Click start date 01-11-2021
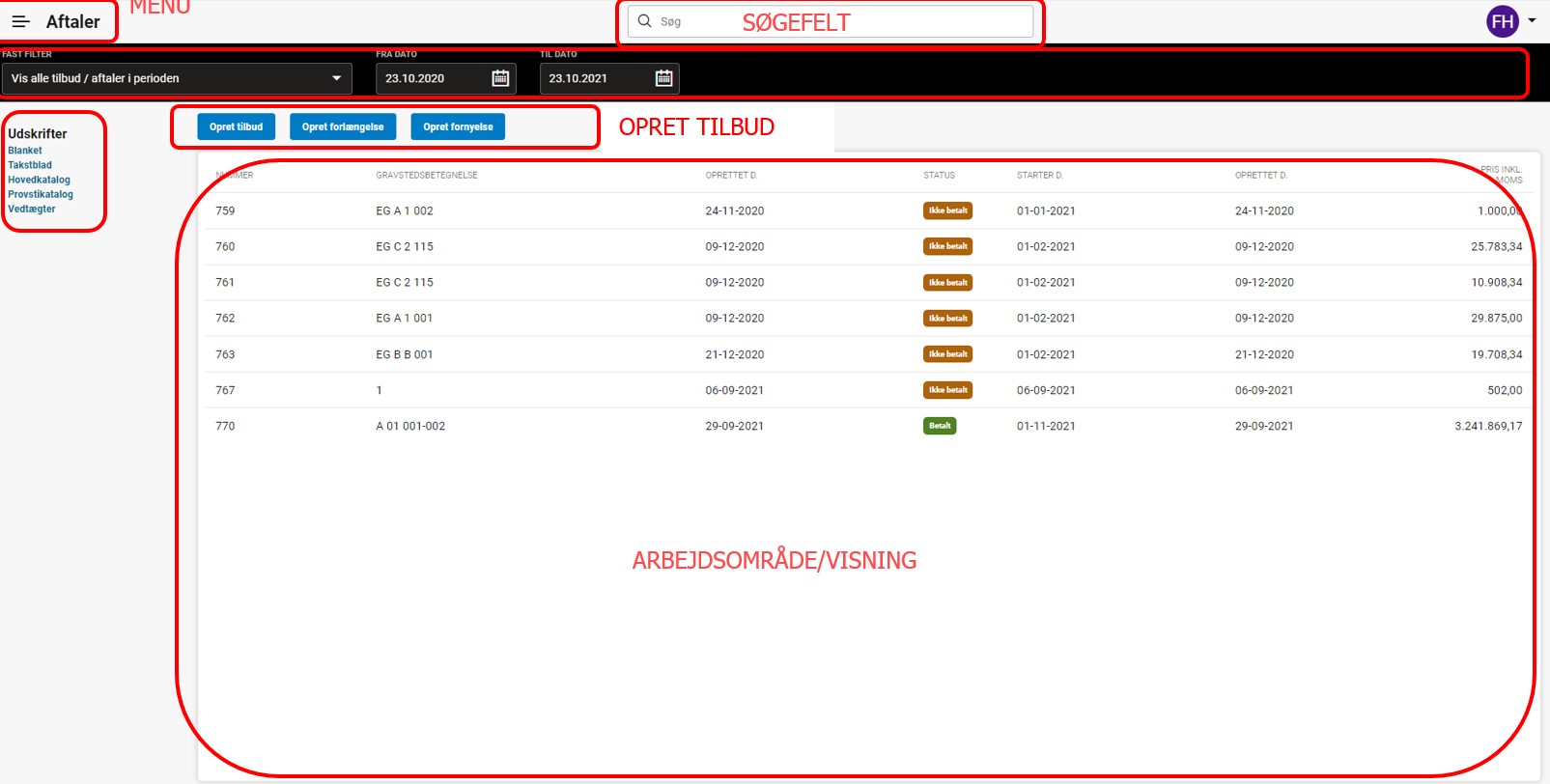The width and height of the screenshot is (1550, 784). pos(1046,426)
